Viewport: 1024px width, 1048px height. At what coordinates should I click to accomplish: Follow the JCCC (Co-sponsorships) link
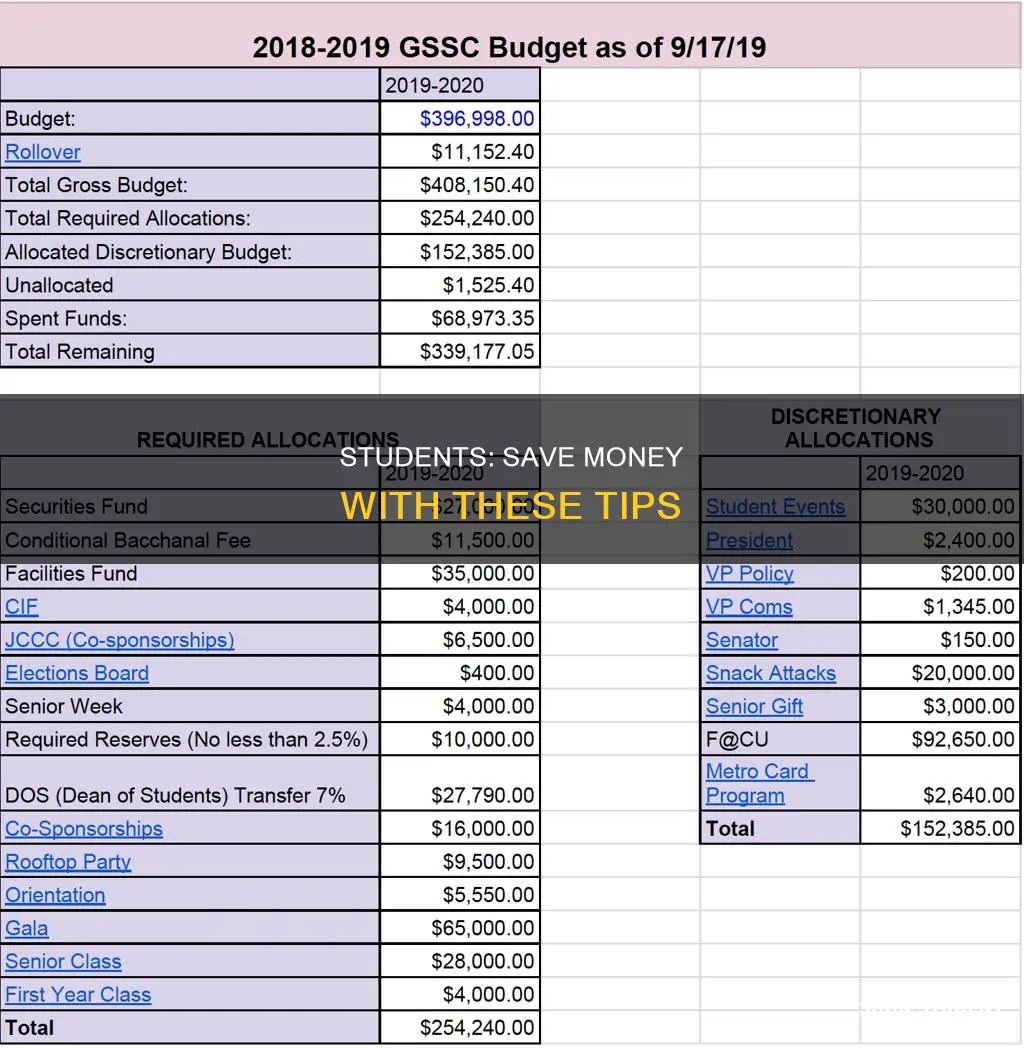pos(120,640)
